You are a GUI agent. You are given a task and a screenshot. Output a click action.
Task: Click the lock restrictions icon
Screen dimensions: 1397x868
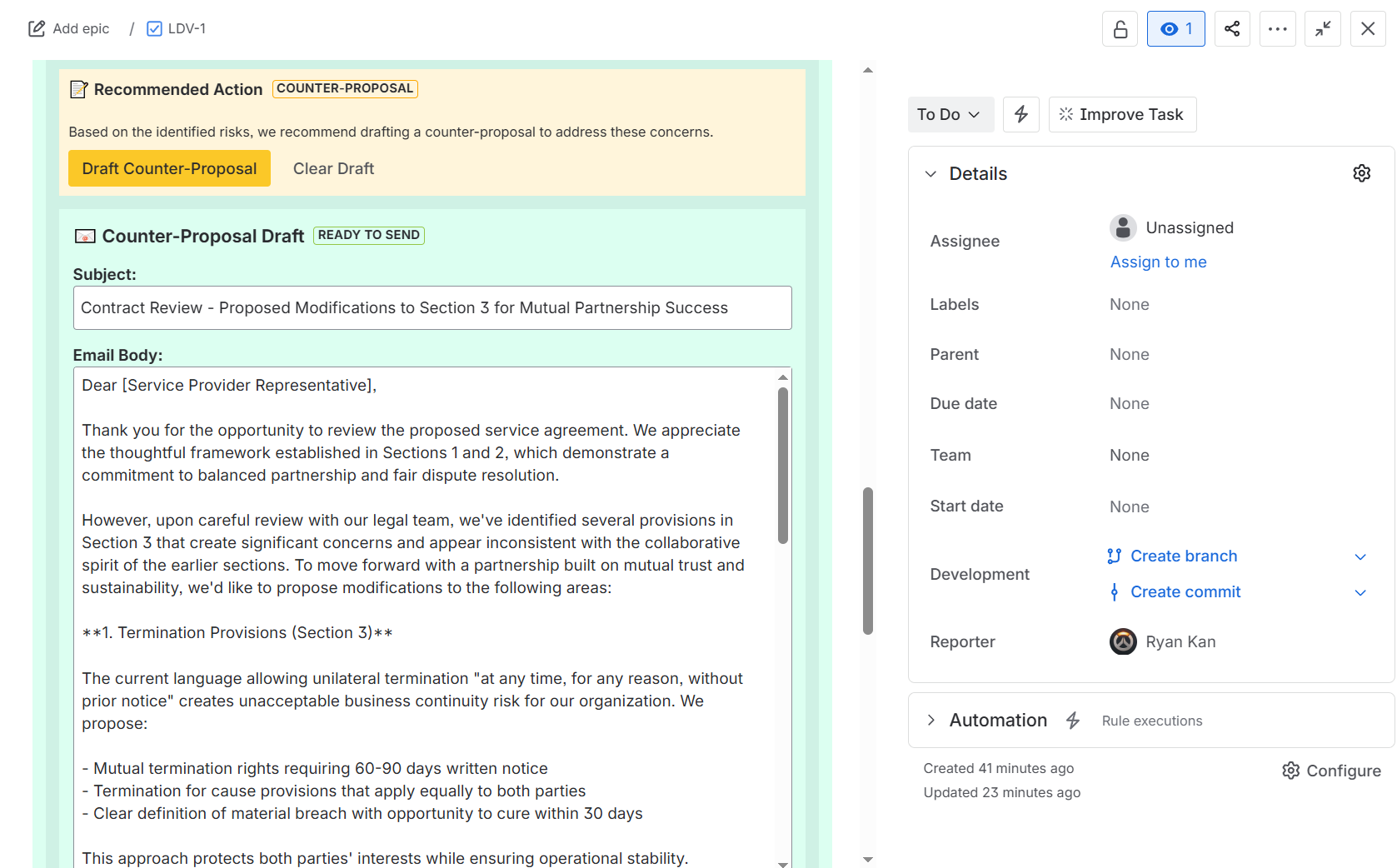(x=1120, y=29)
